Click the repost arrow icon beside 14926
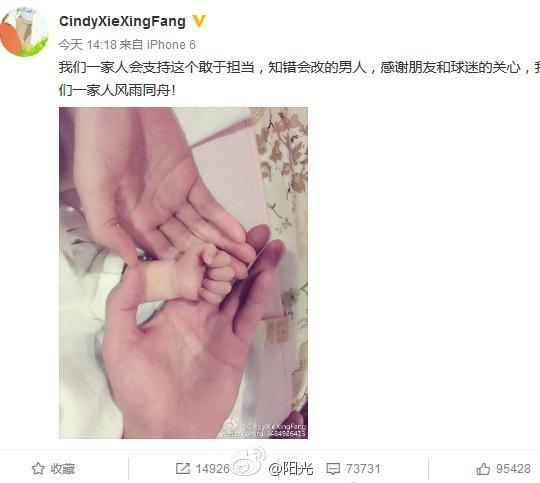540x483 pixels. coord(183,469)
